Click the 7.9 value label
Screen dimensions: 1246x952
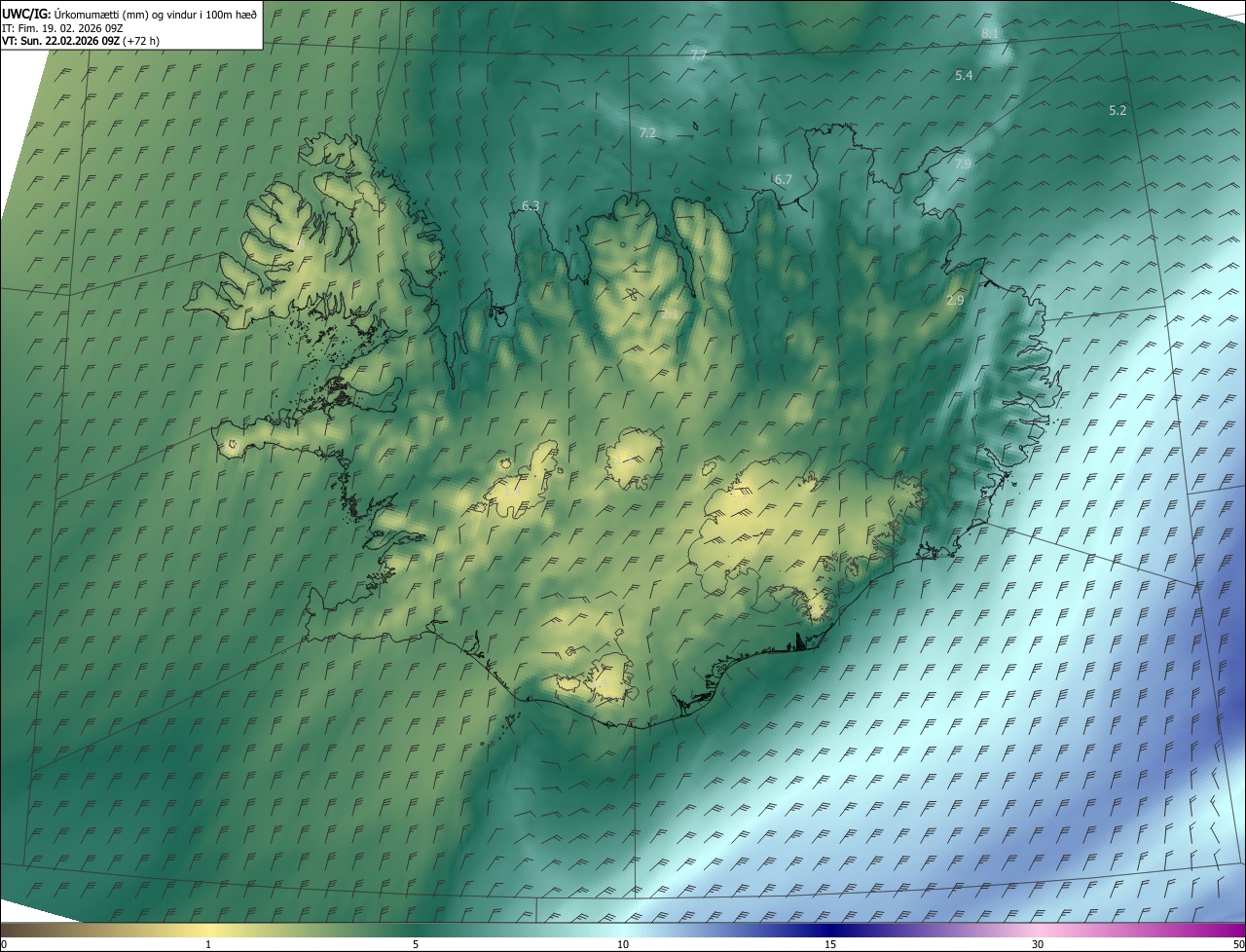(x=963, y=164)
